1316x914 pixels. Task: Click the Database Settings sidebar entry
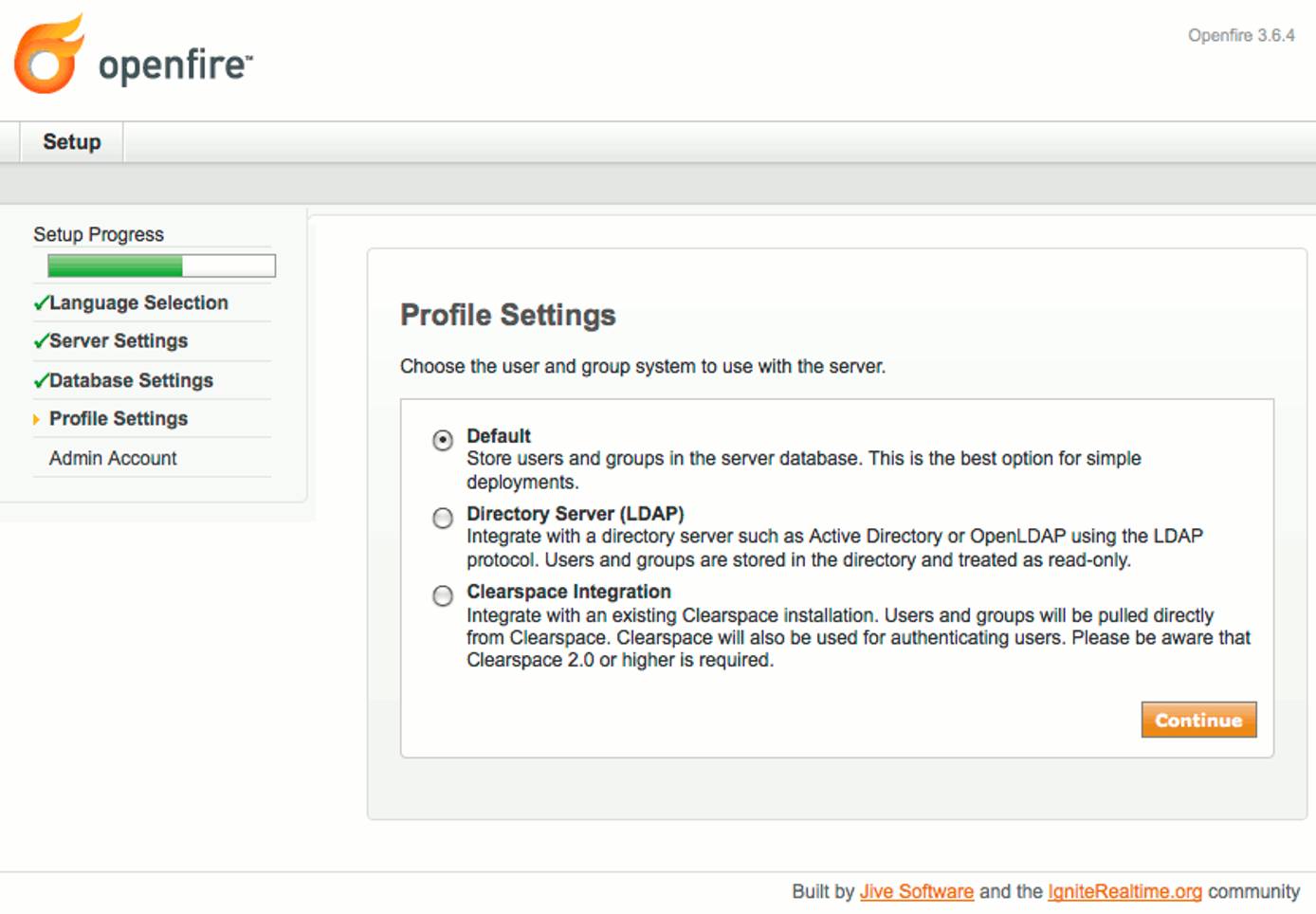click(x=130, y=380)
